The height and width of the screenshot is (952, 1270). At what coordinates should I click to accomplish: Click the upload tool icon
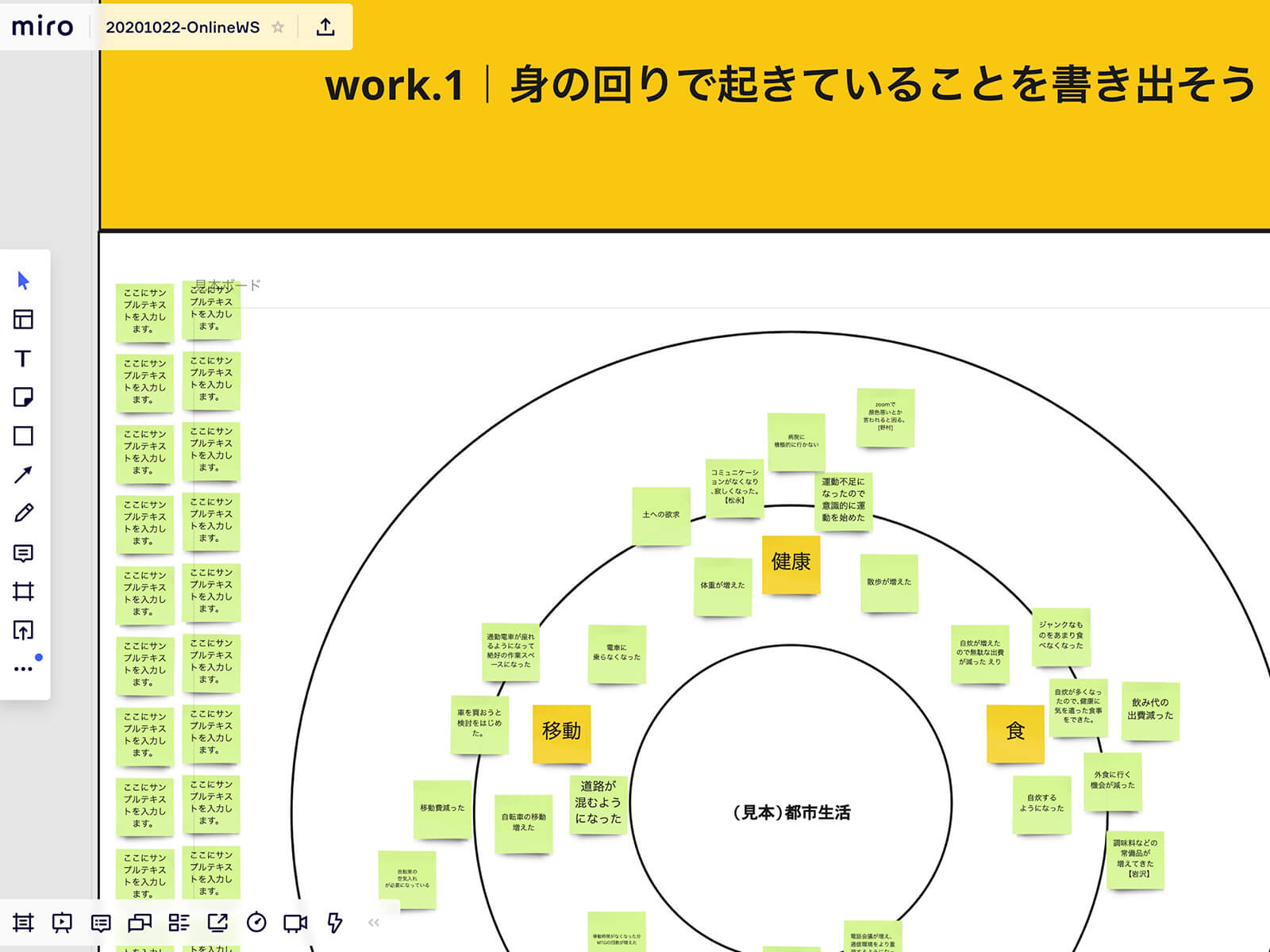(23, 631)
